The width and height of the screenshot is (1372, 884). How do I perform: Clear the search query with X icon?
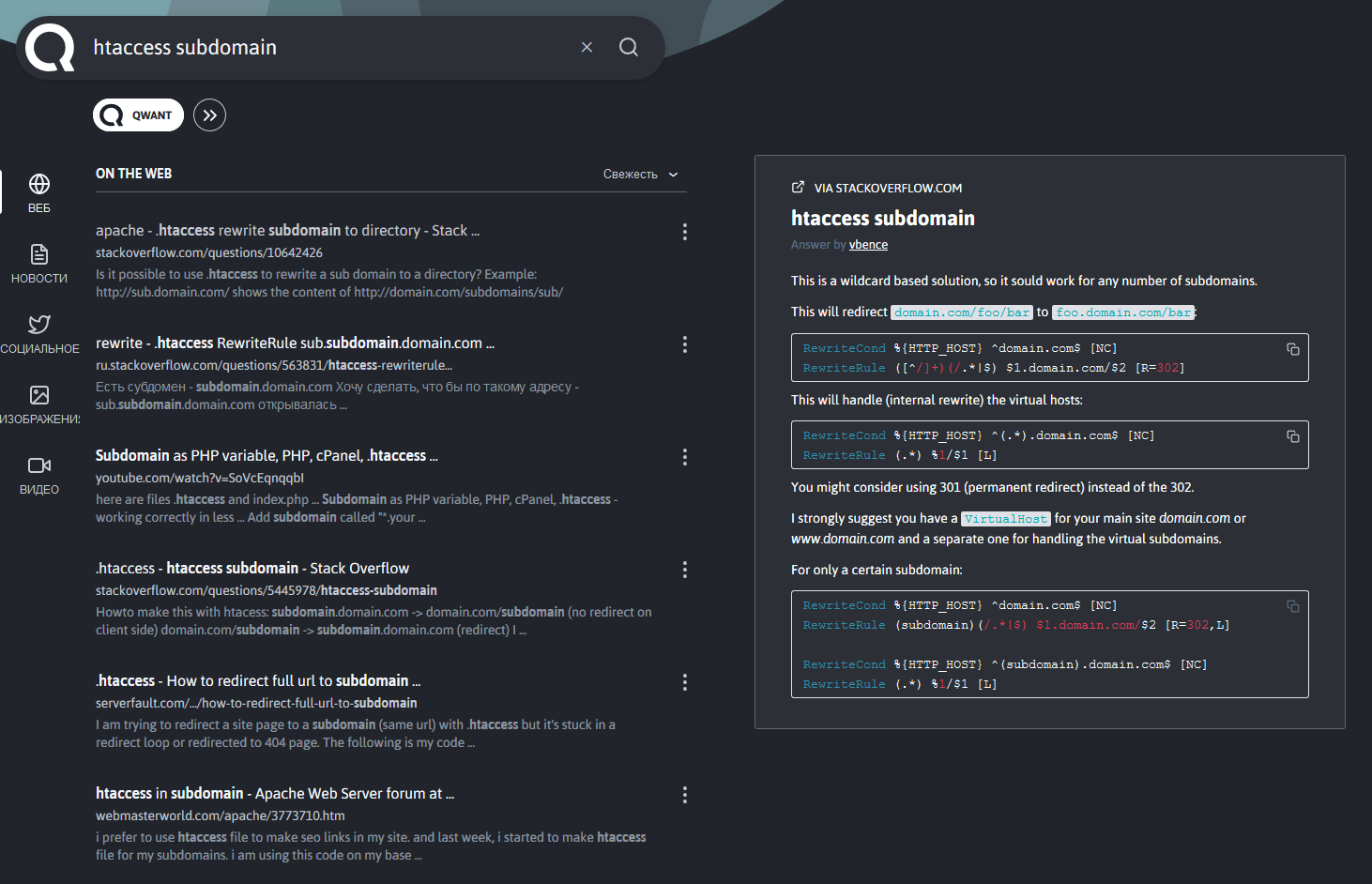pos(587,47)
